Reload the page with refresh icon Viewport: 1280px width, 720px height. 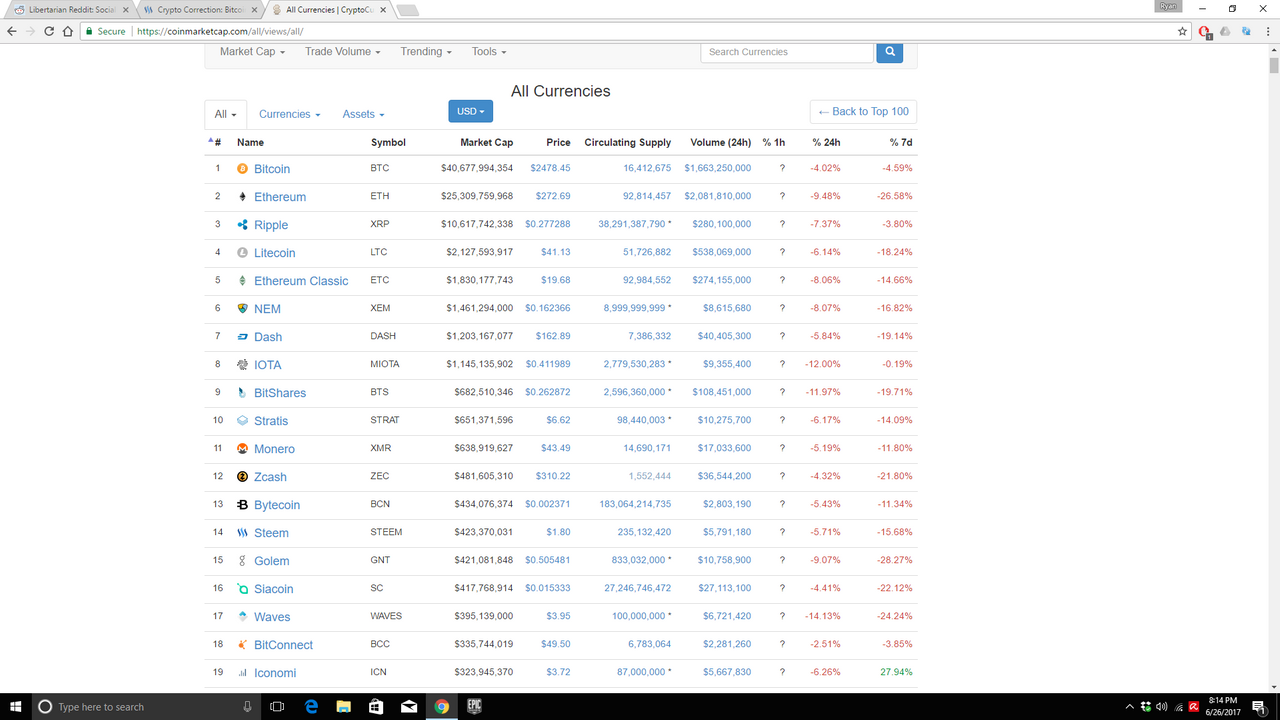pos(49,31)
